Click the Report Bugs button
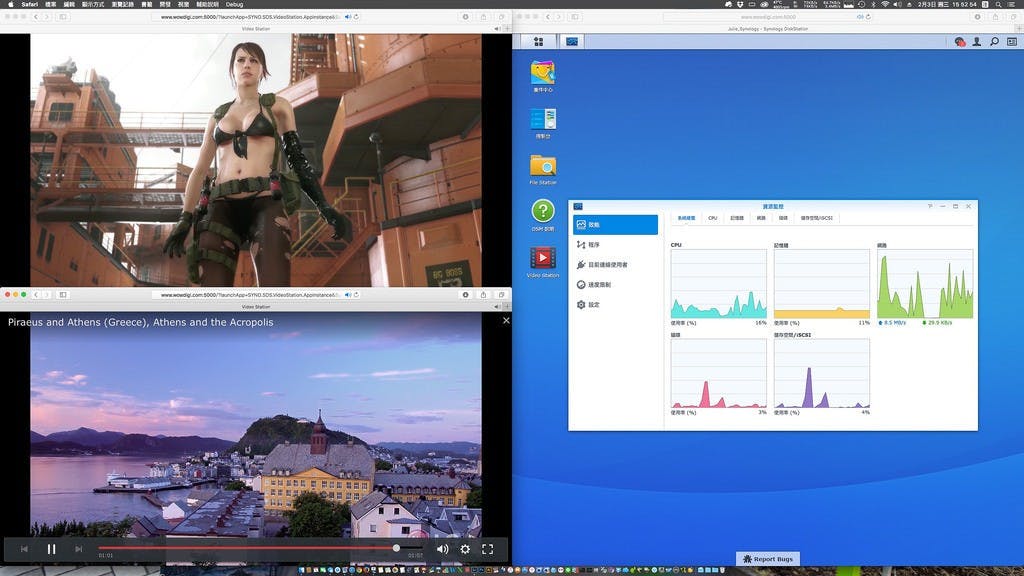Viewport: 1024px width, 576px height. [x=768, y=559]
